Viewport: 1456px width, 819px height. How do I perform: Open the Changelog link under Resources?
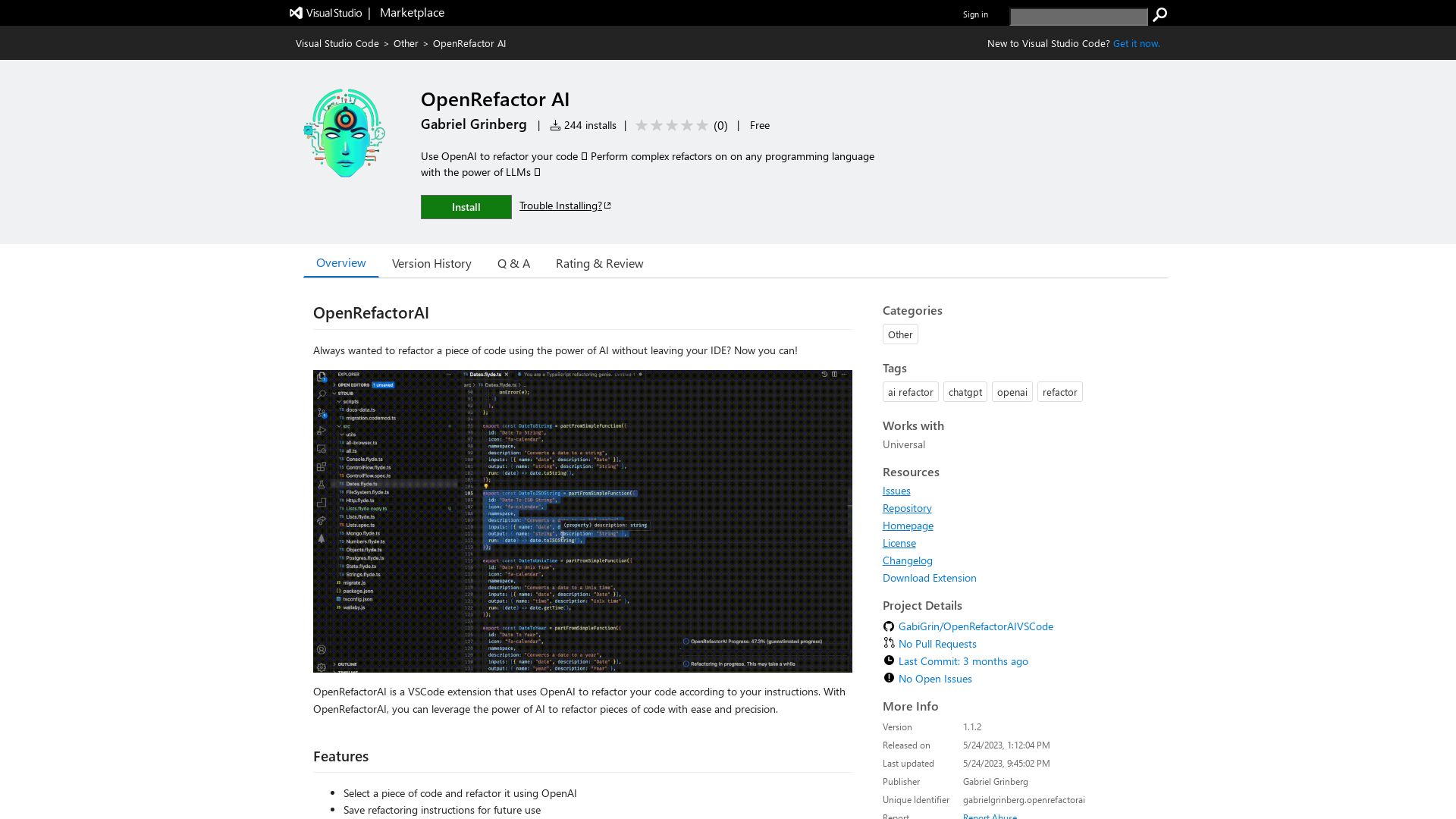point(907,560)
